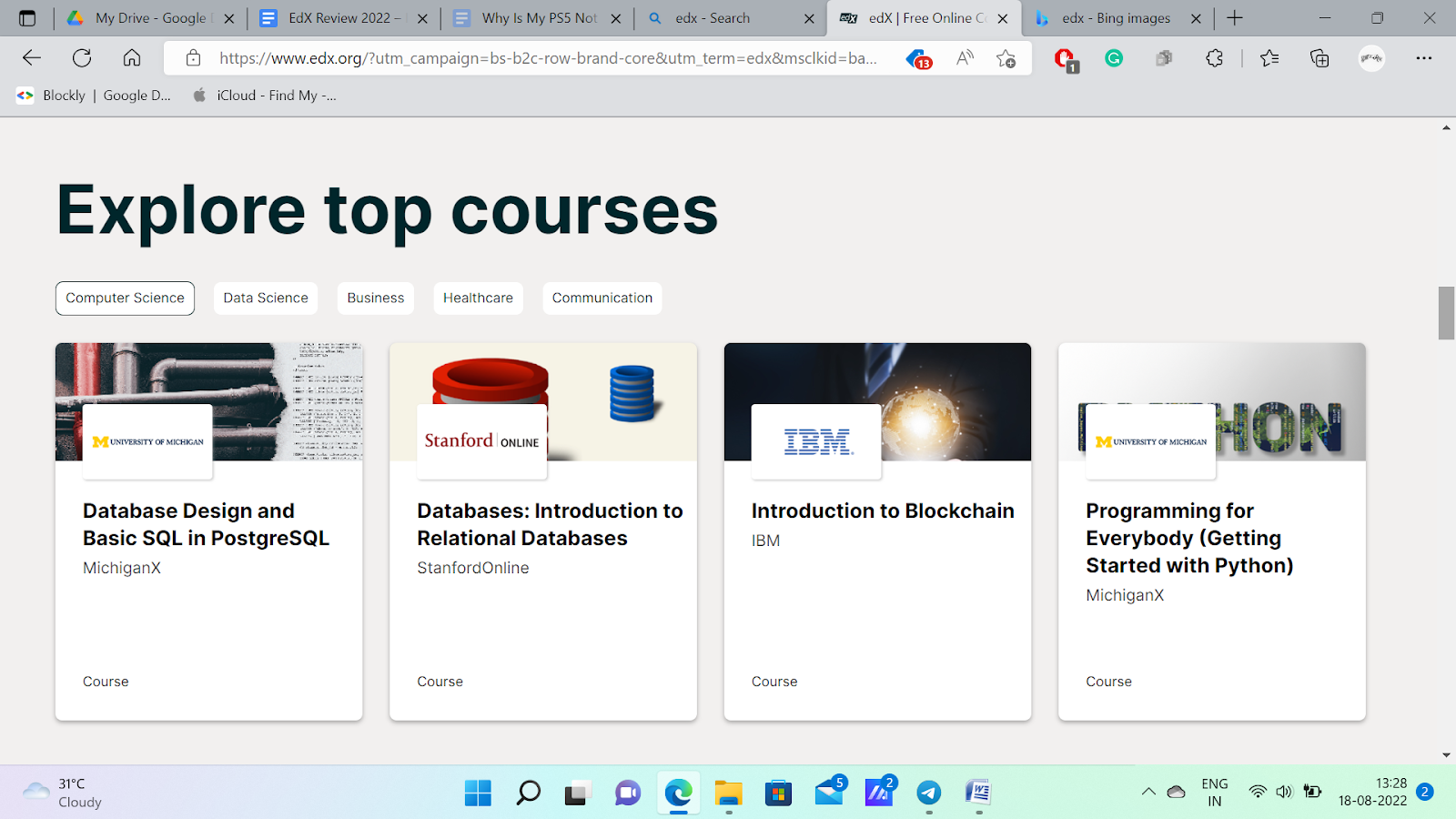
Task: Select the Data Science category
Action: coord(266,298)
